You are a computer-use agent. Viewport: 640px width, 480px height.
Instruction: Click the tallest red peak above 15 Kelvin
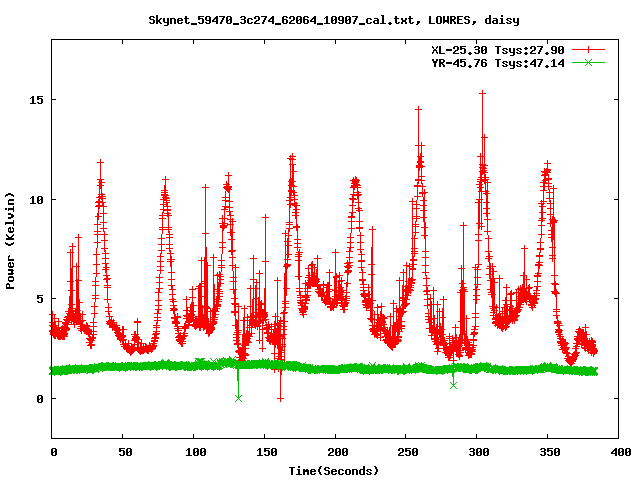click(482, 93)
